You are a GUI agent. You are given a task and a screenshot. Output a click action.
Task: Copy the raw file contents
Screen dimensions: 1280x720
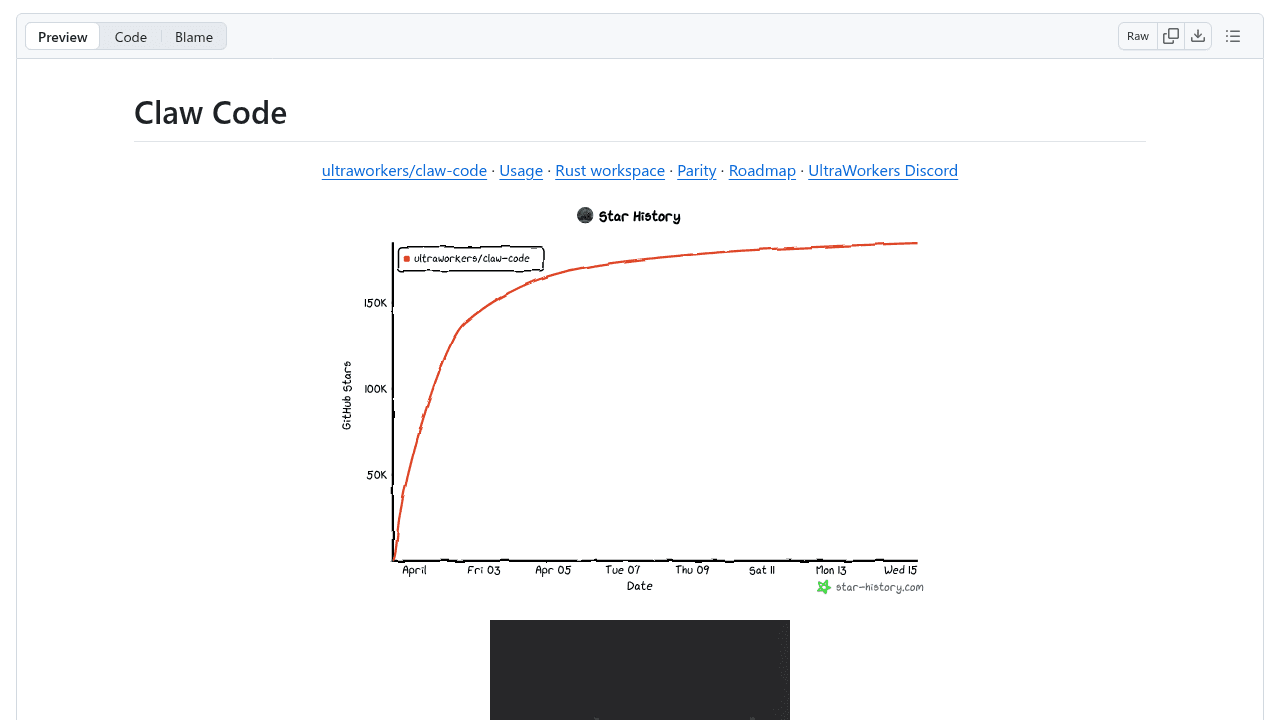click(x=1171, y=36)
